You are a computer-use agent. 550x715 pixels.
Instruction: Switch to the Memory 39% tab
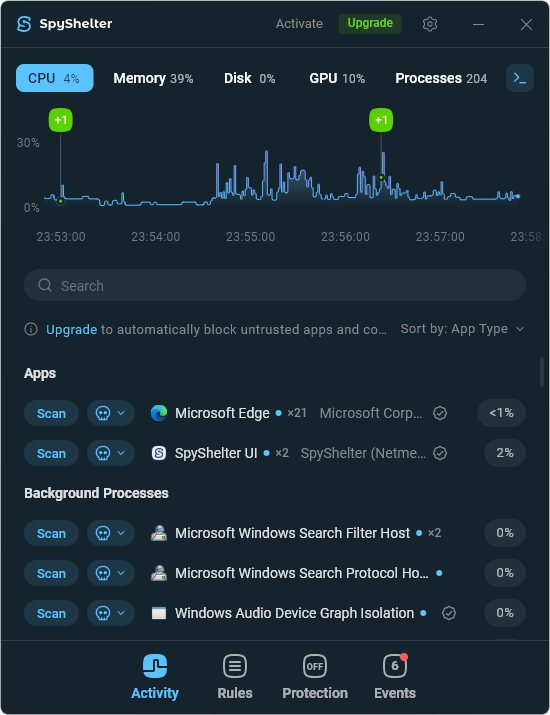[x=153, y=78]
